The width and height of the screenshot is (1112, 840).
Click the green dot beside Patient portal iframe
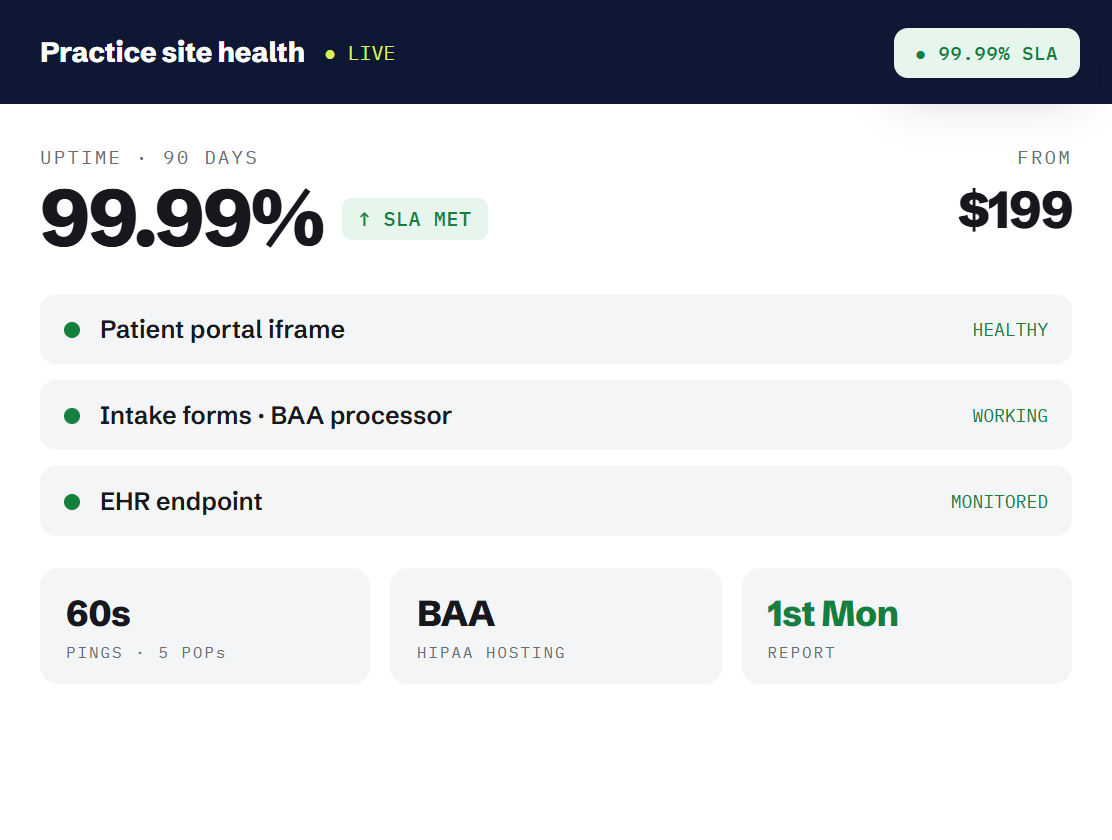pyautogui.click(x=72, y=330)
